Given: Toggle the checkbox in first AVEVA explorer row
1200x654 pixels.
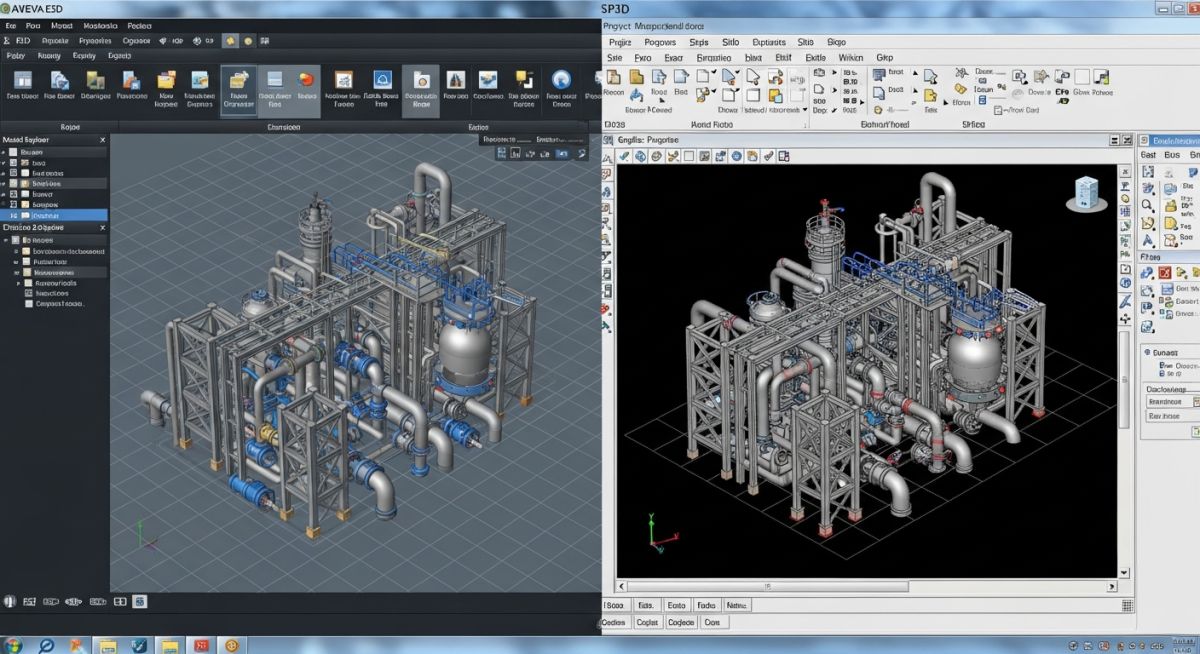Looking at the screenshot, I should click(13, 152).
